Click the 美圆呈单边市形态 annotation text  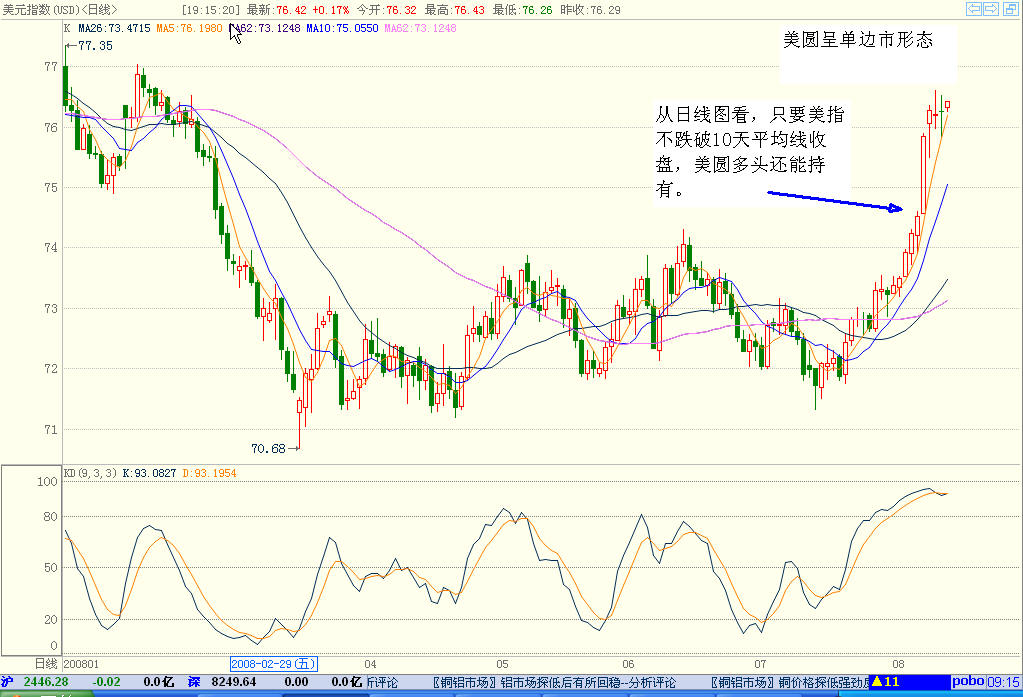pos(859,40)
